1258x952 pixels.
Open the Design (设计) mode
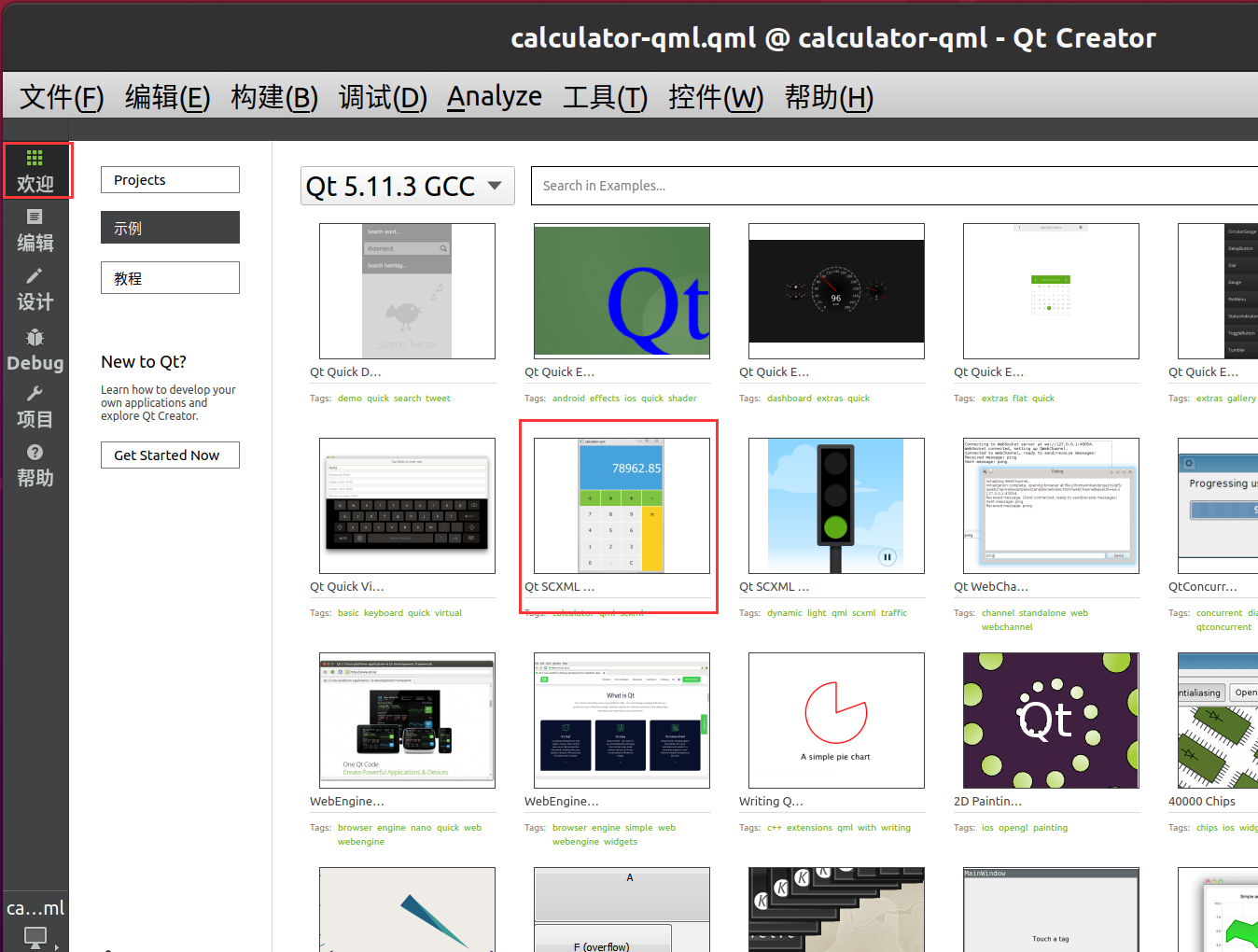coord(35,289)
